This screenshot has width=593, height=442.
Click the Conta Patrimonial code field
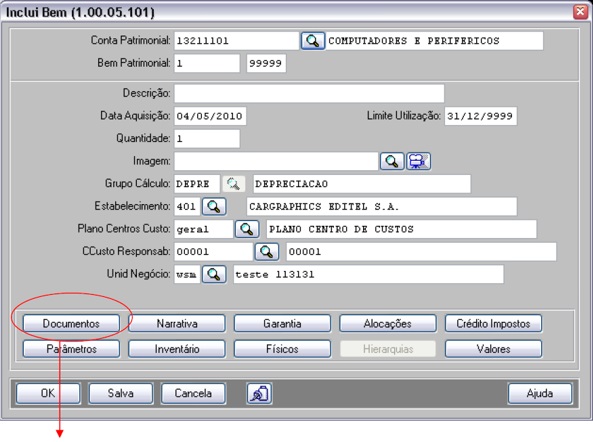[236, 41]
